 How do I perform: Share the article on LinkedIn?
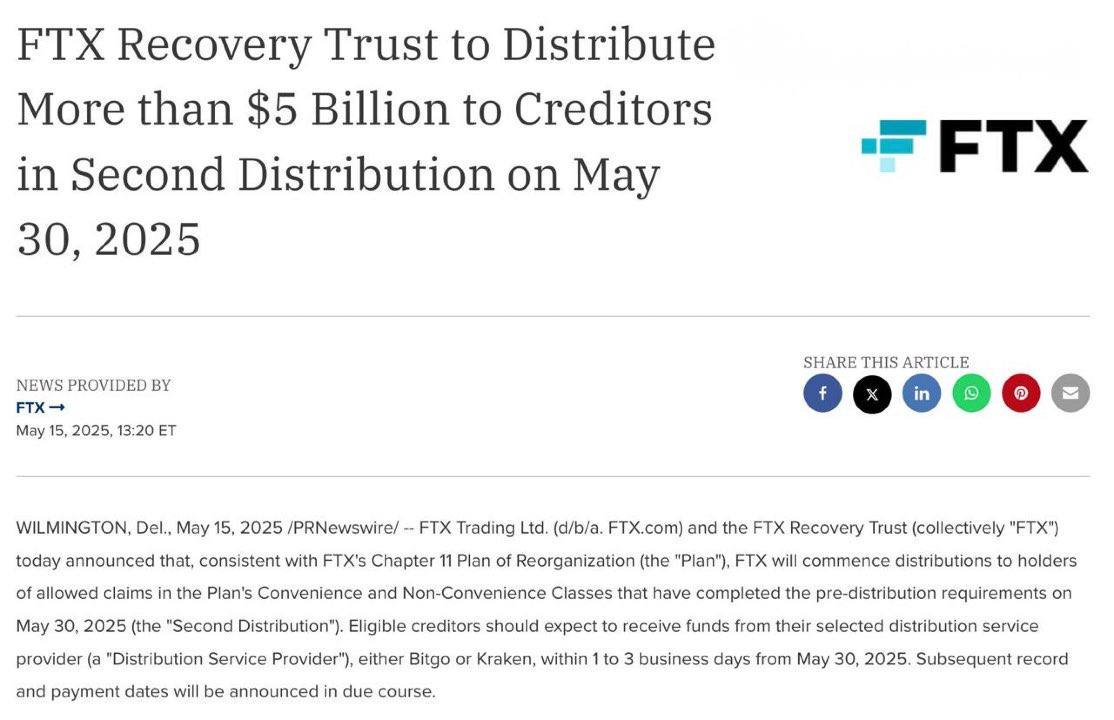click(x=921, y=394)
